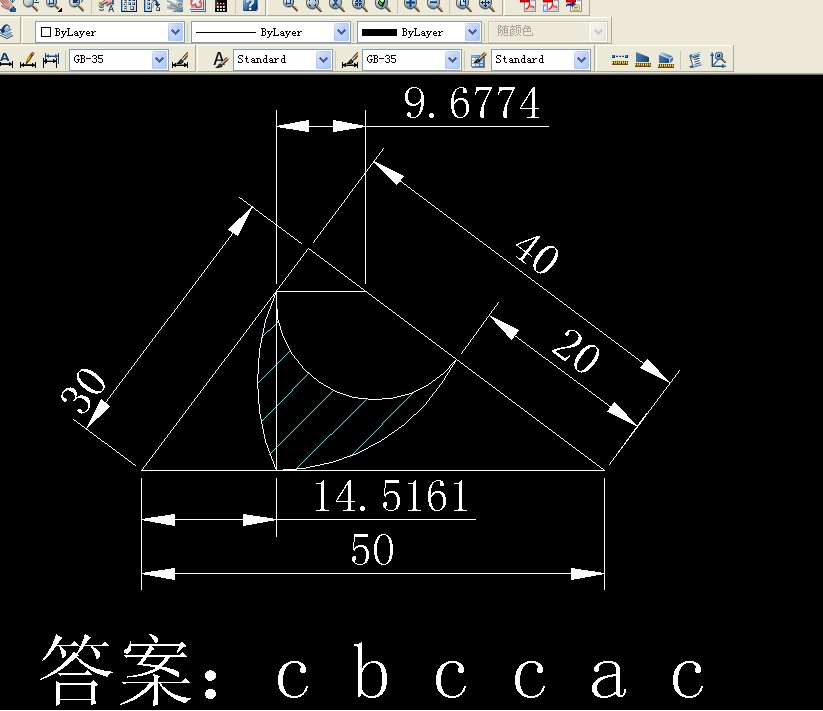Screen dimensions: 823x711
Task: Click the PDF icon with envelope badge
Action: pyautogui.click(x=574, y=5)
